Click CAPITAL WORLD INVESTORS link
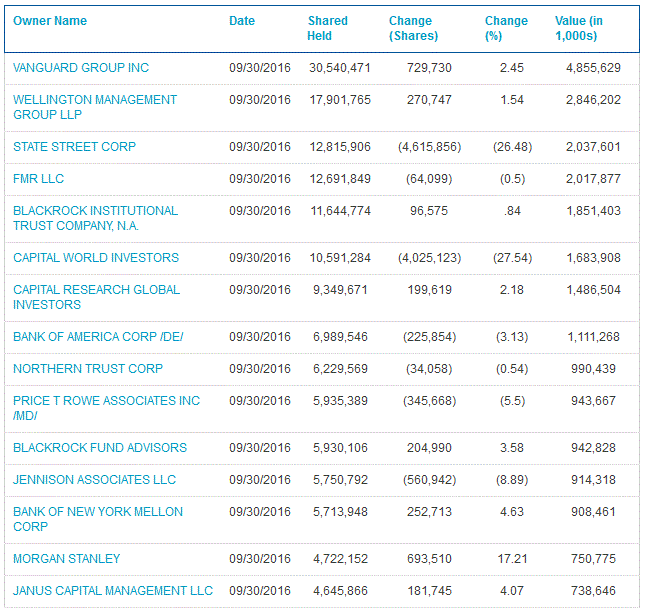This screenshot has width=645, height=613. point(96,258)
